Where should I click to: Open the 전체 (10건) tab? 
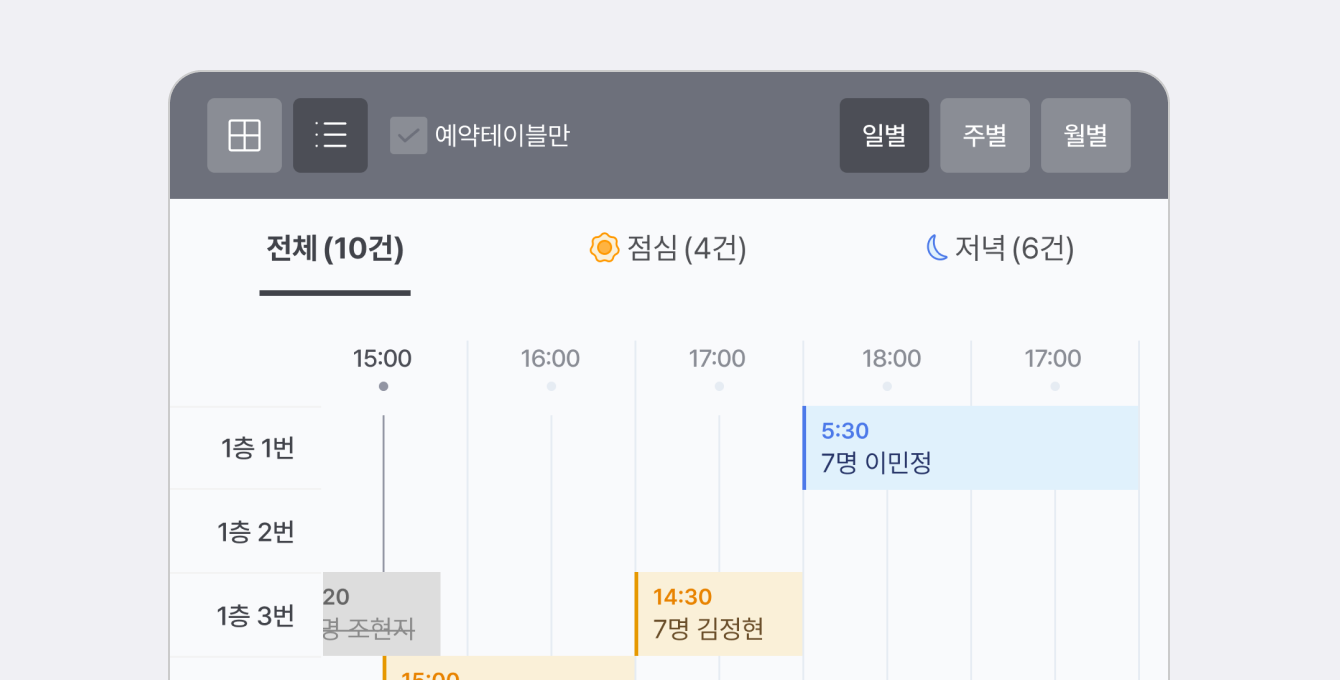(x=335, y=249)
